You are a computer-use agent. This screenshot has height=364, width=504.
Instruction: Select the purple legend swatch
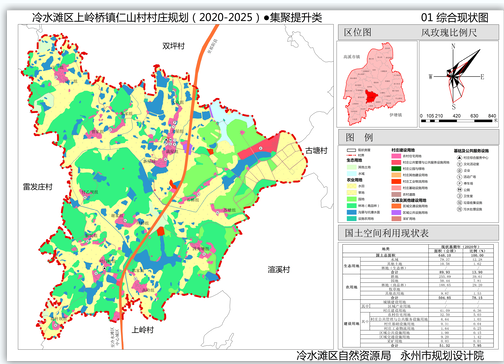click(x=396, y=212)
